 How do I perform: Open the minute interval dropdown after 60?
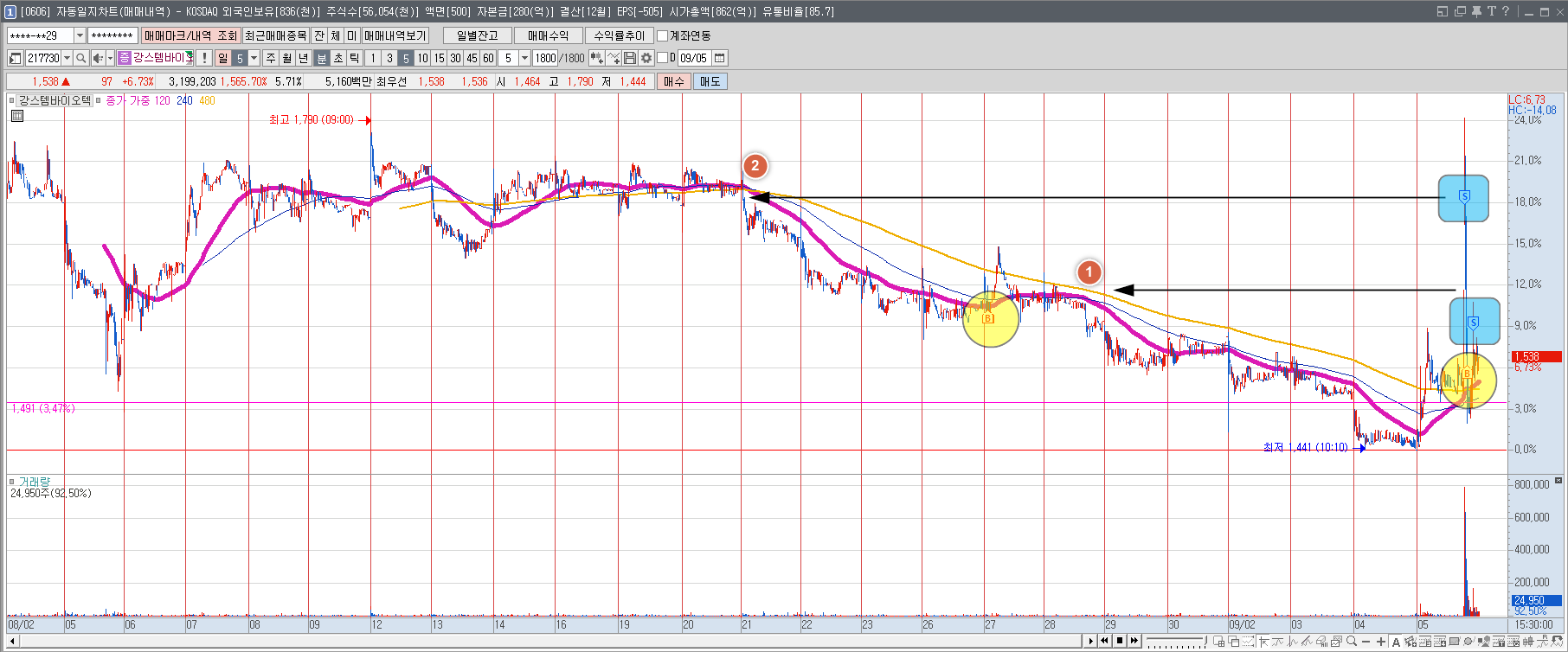click(524, 58)
